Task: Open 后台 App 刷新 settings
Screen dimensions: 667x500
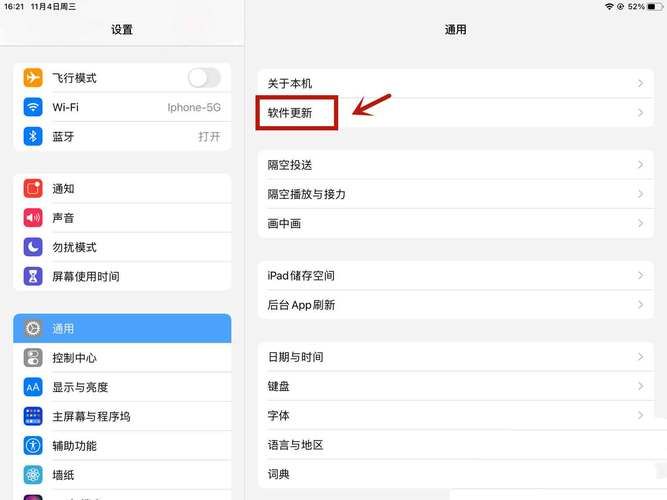Action: click(x=456, y=305)
